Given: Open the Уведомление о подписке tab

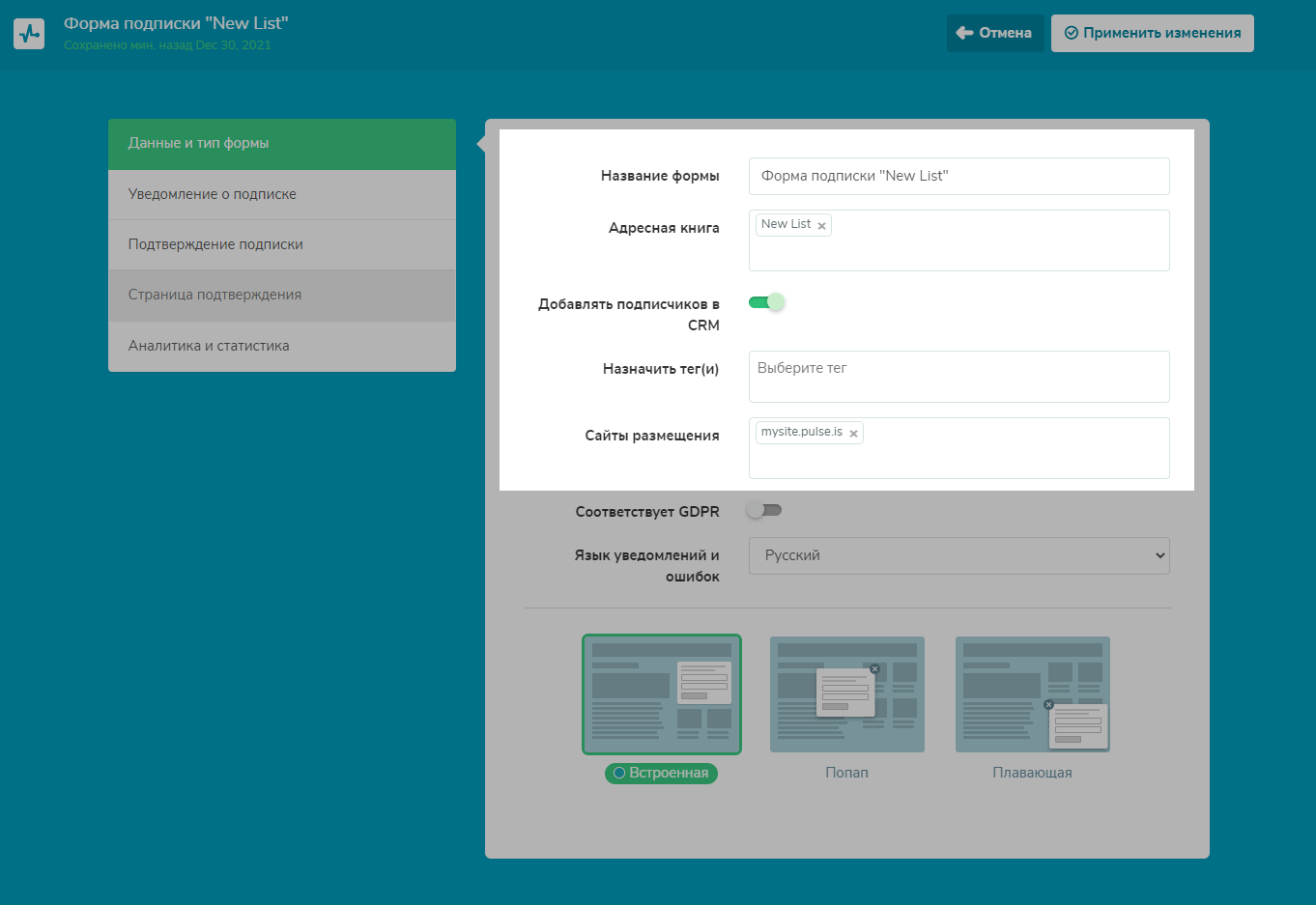Looking at the screenshot, I should click(282, 194).
